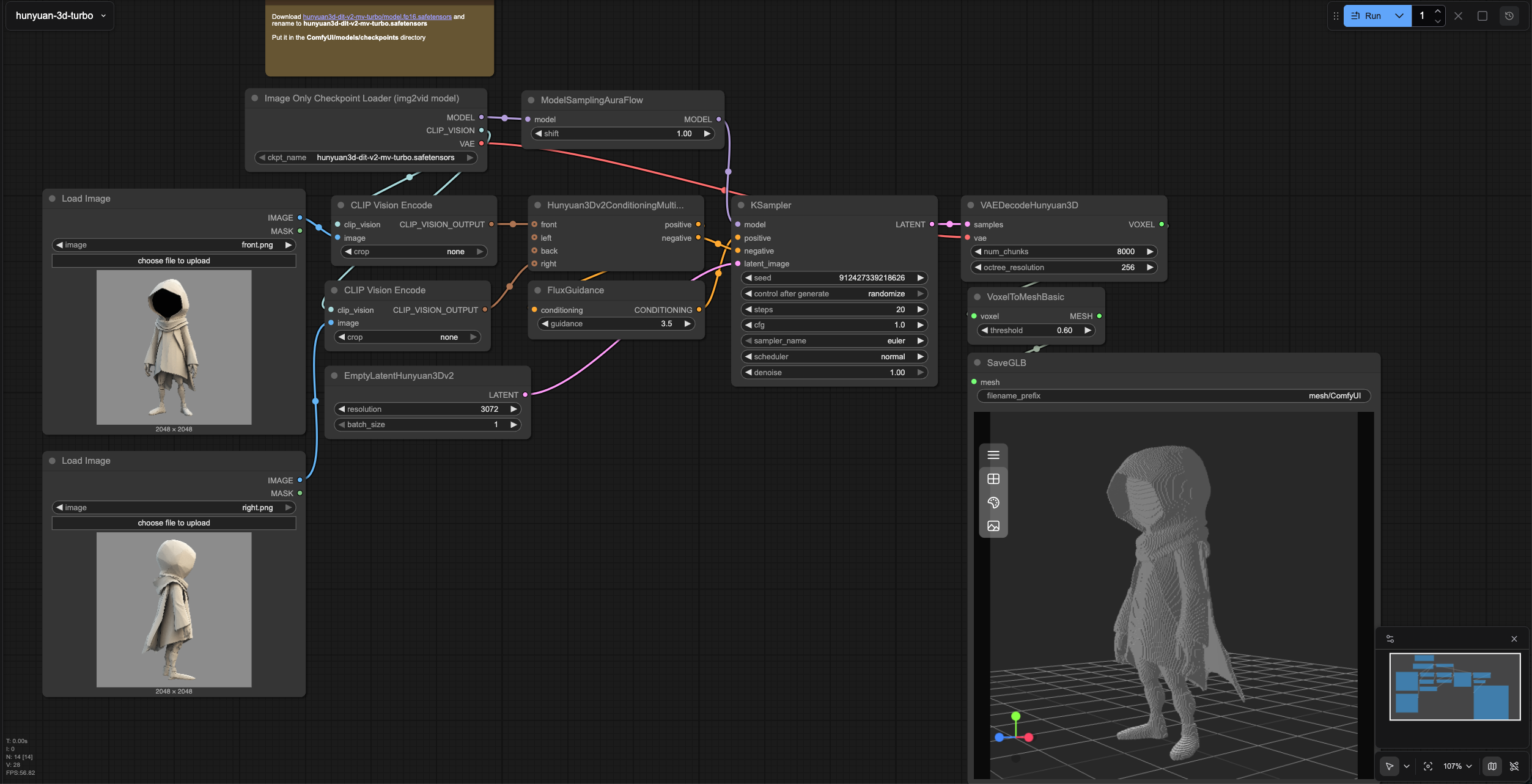This screenshot has height=784, width=1532.
Task: Toggle link visibility in the bottom toolbar
Action: click(1514, 766)
